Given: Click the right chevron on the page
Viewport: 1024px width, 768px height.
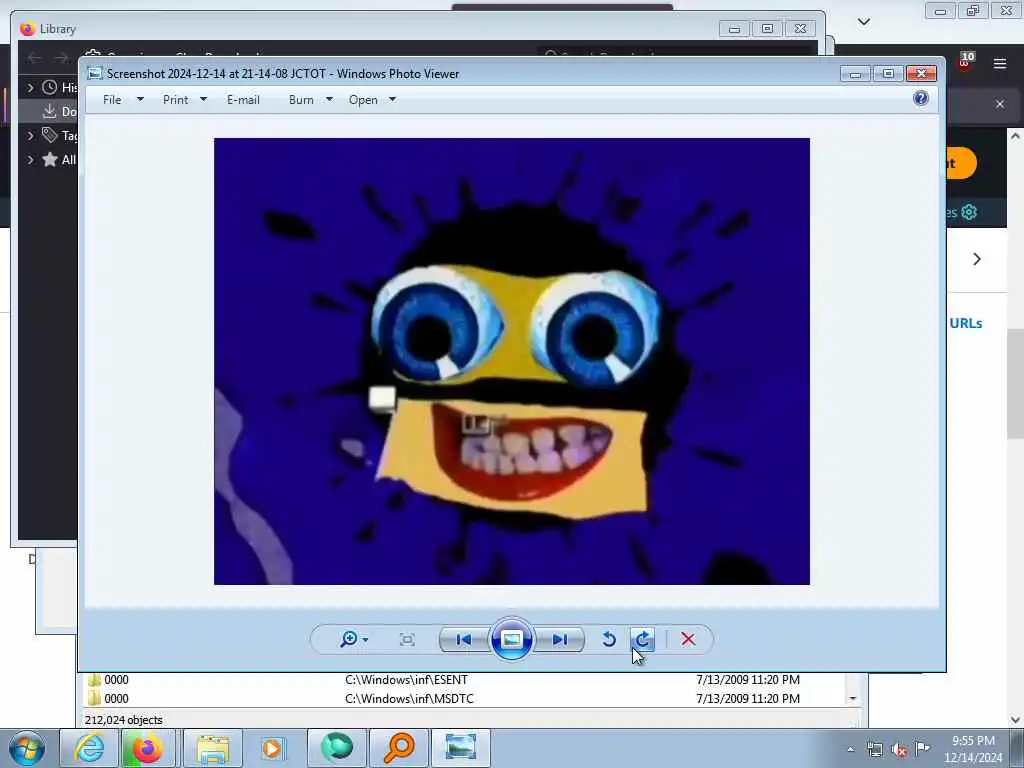Looking at the screenshot, I should tap(977, 259).
